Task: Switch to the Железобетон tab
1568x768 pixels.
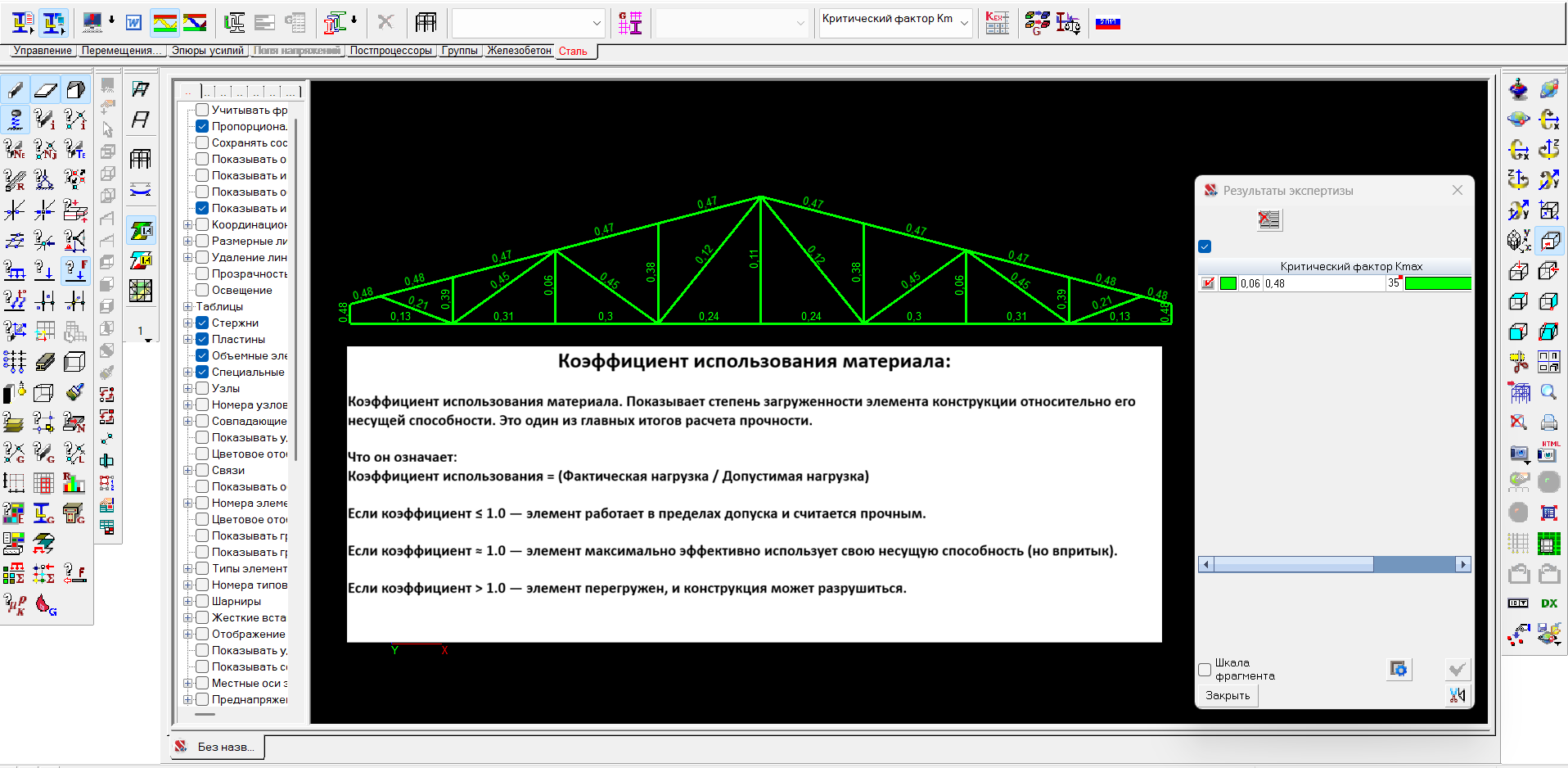Action: 519,51
